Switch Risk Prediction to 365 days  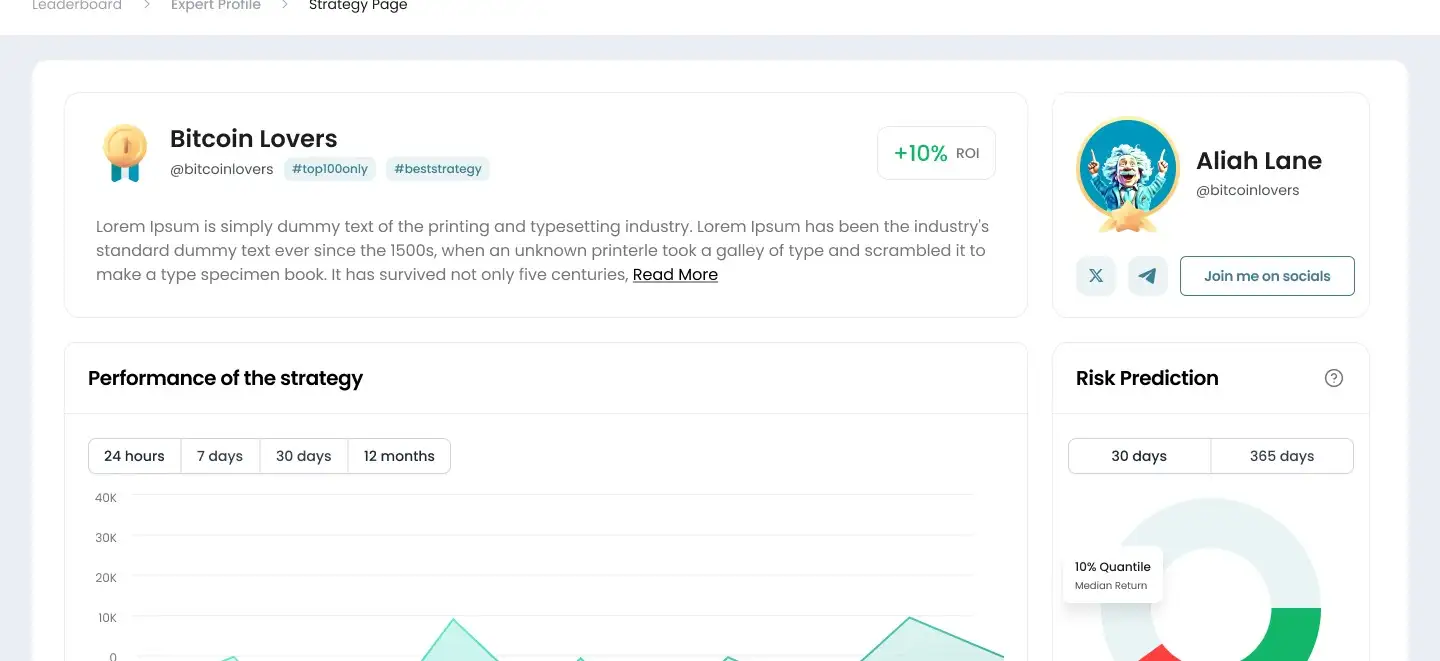point(1281,456)
